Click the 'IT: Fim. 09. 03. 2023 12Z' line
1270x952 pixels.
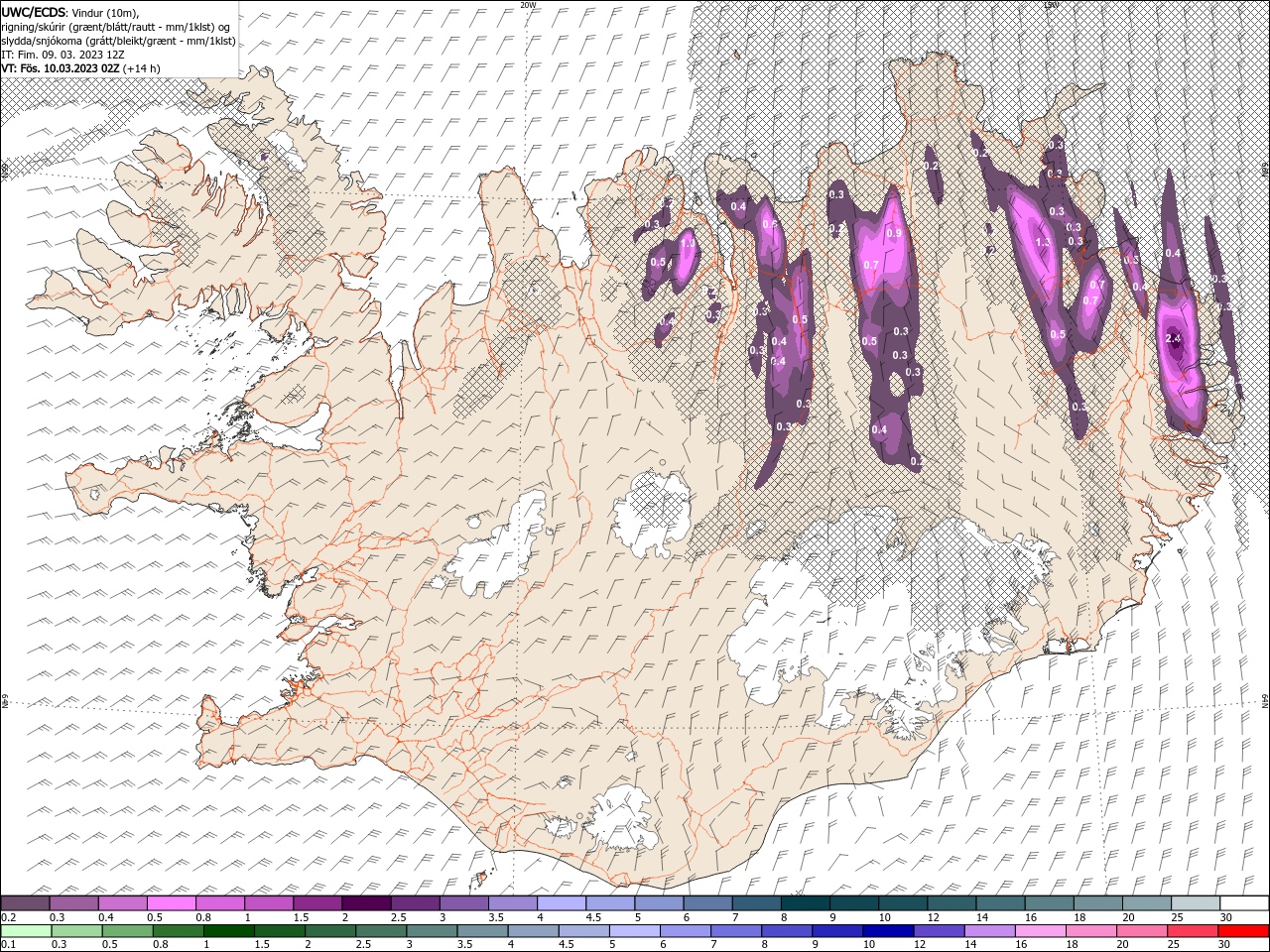63,55
